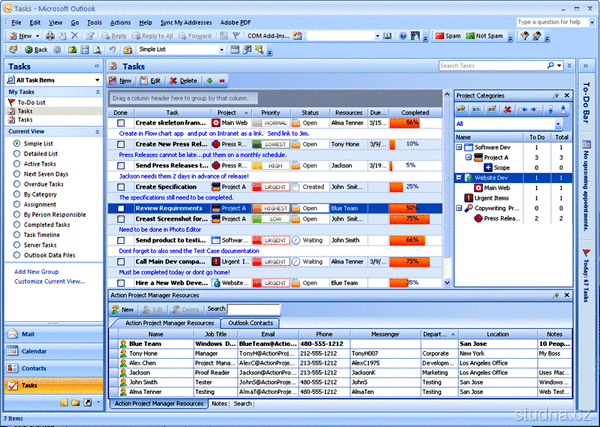This screenshot has width=600, height=427.
Task: Click the New task button in the Tasks toolbar
Action: coord(122,80)
